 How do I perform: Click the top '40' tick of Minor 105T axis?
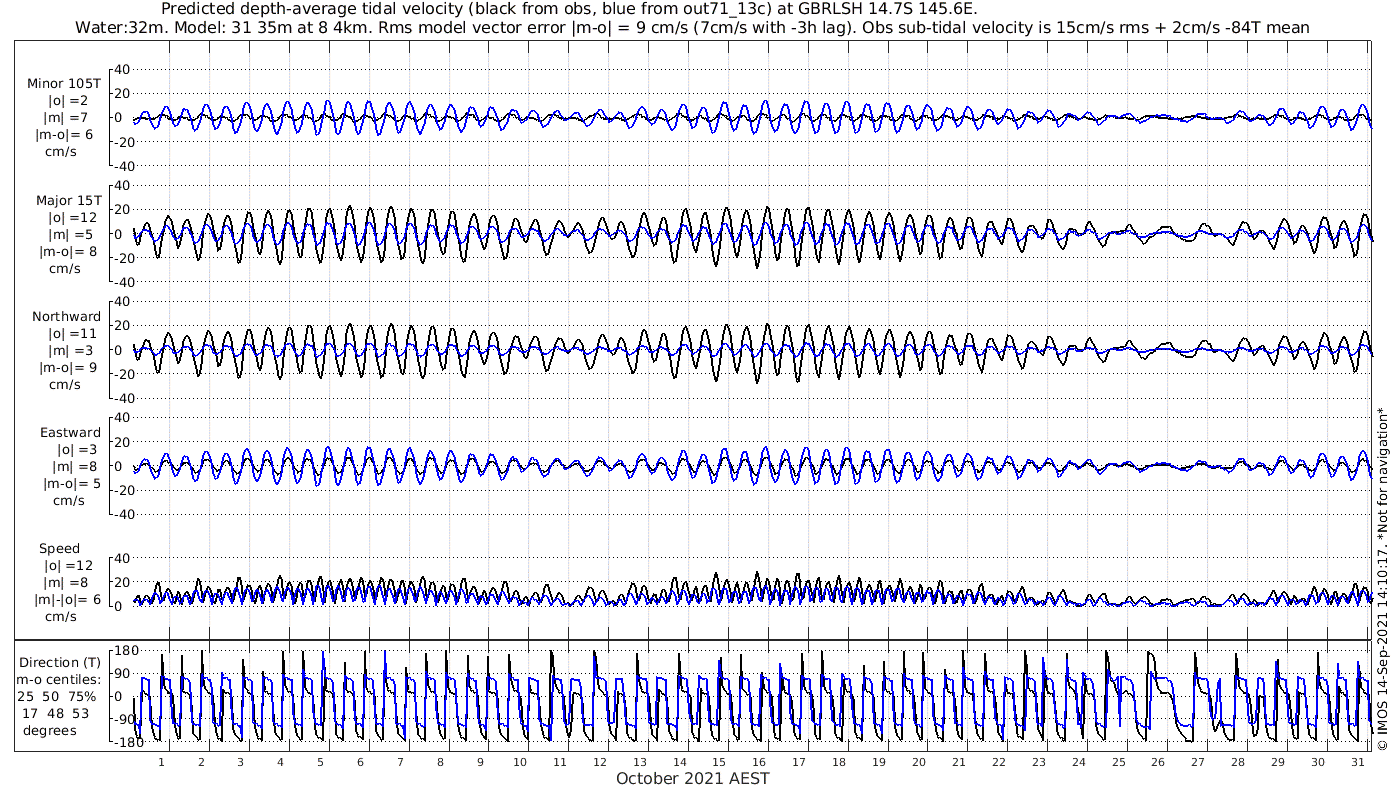coord(123,69)
